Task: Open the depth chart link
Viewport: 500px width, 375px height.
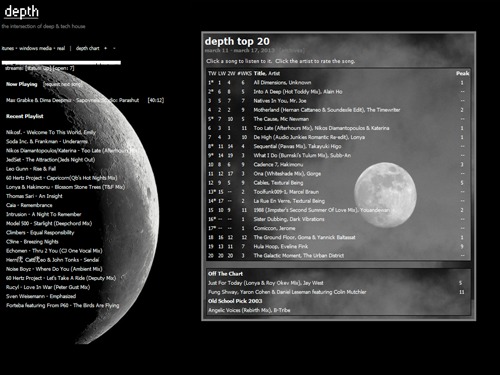Action: tap(87, 48)
